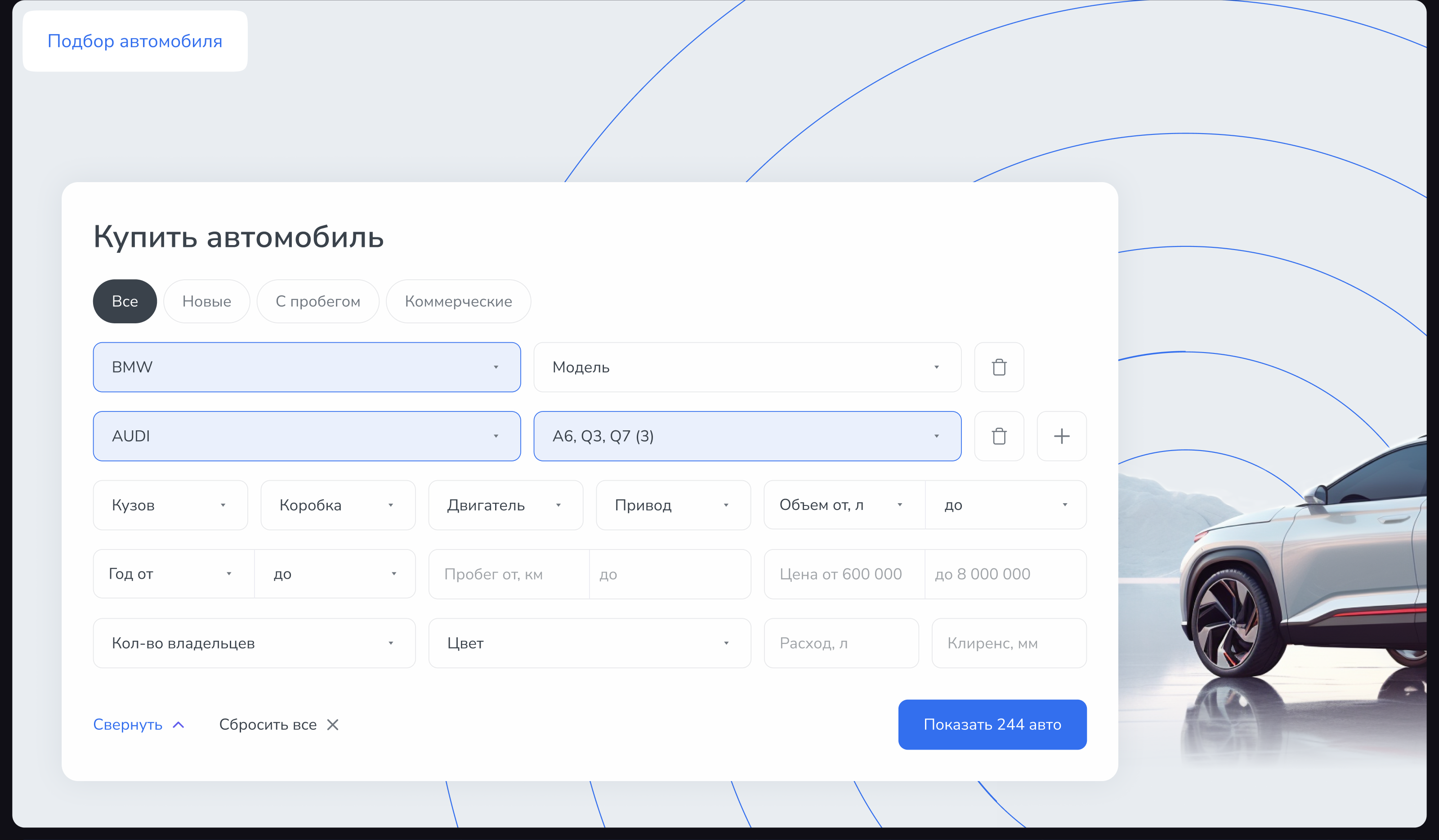This screenshot has width=1439, height=840.
Task: Open the Кол-во владельцев dropdown
Action: 254,643
